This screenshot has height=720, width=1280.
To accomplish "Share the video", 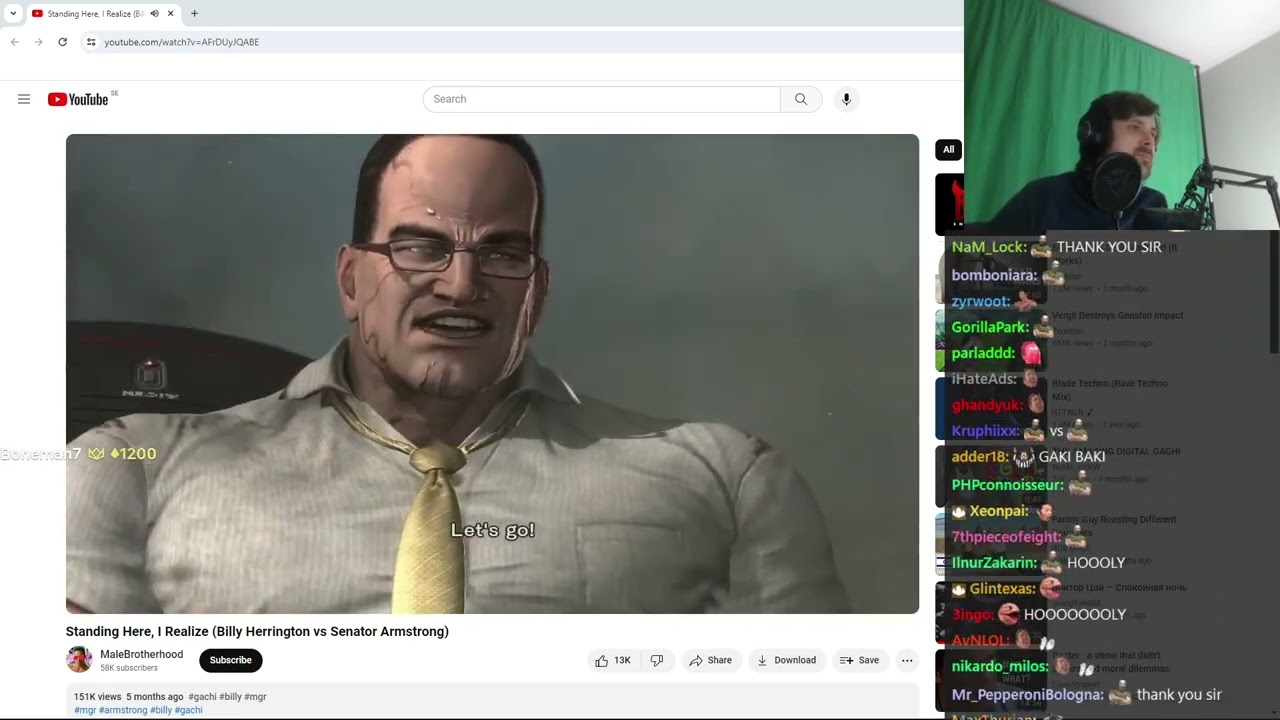I will pos(710,660).
